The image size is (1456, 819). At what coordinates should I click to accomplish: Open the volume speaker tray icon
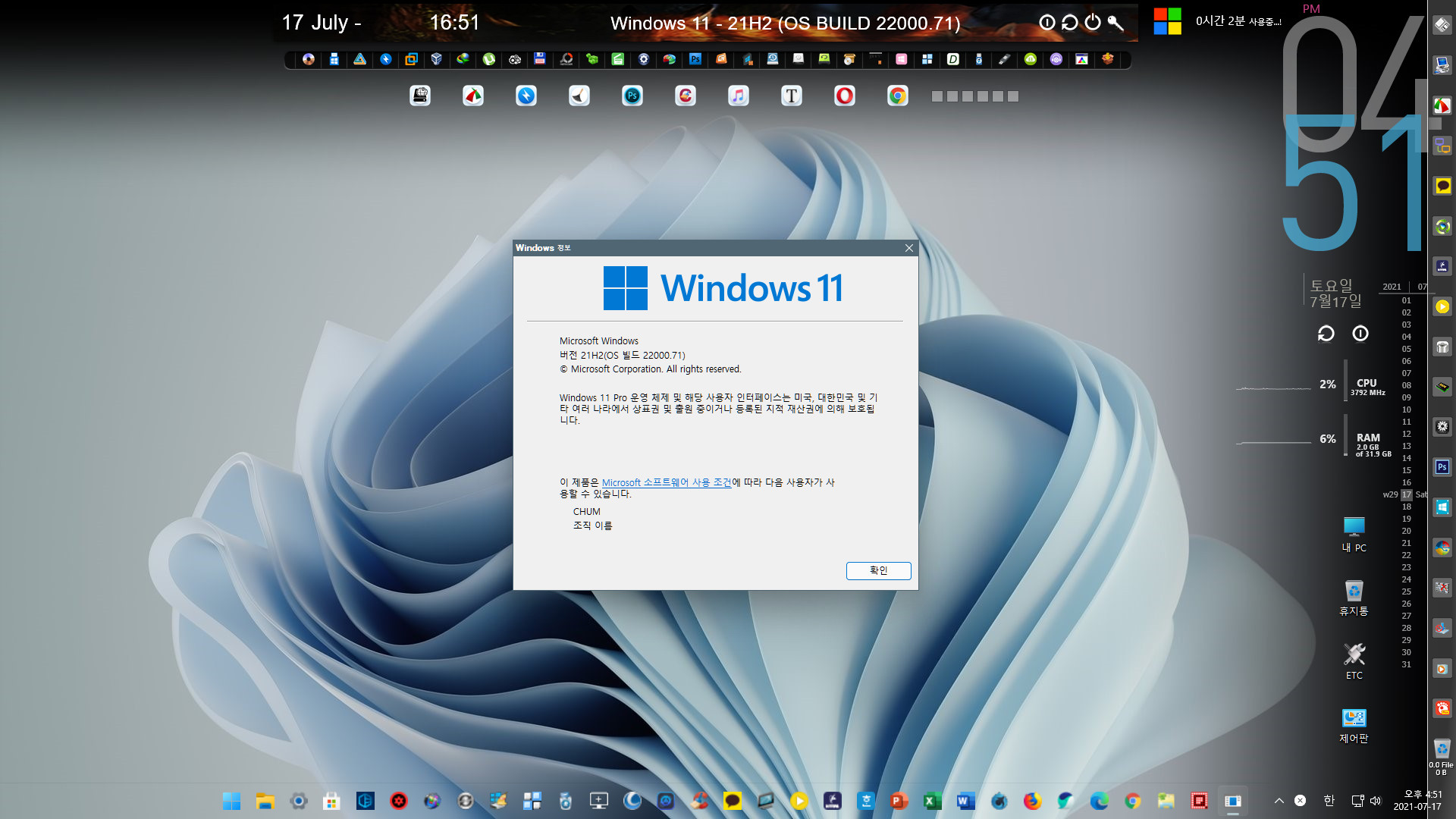(x=1376, y=801)
